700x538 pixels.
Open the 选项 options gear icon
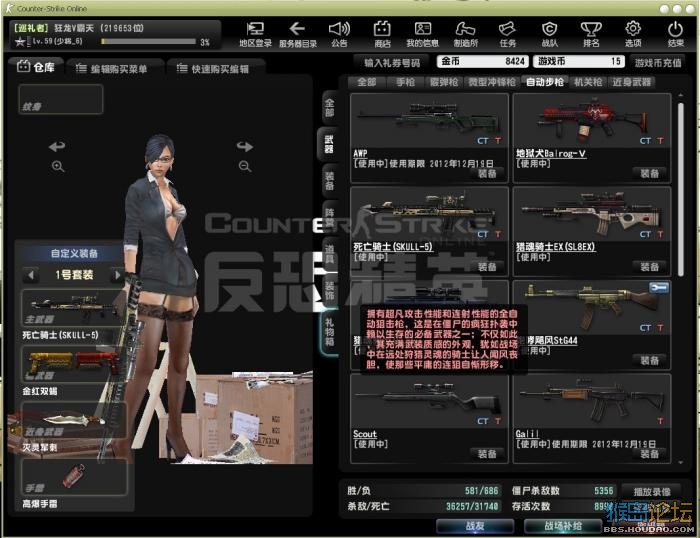633,34
